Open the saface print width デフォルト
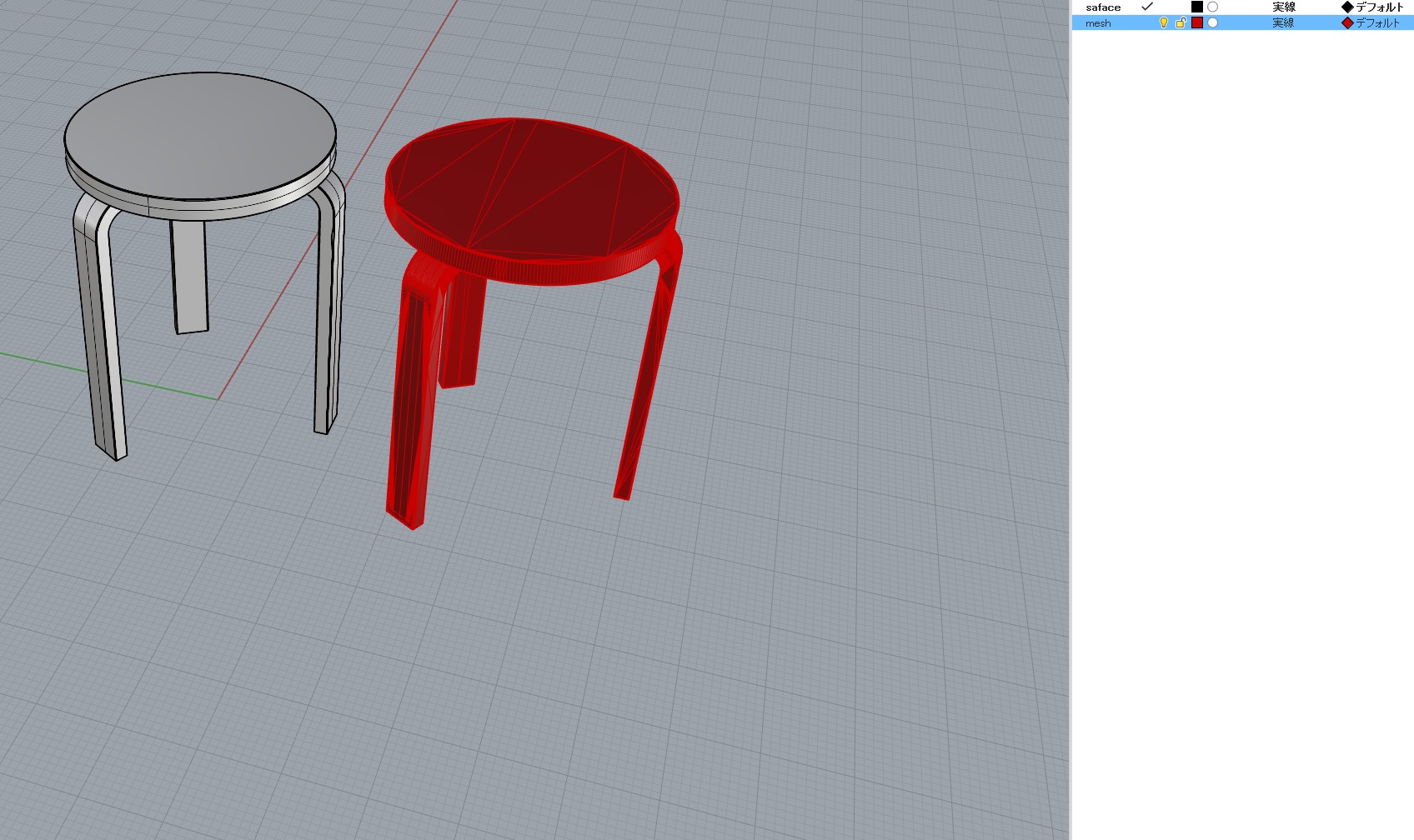This screenshot has height=840, width=1414. point(1379,7)
